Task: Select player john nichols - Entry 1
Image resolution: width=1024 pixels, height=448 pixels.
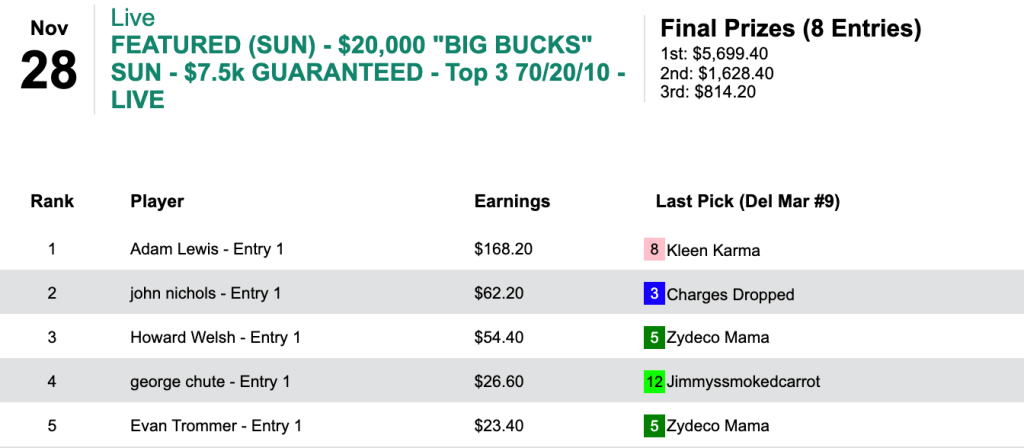Action: (x=205, y=294)
